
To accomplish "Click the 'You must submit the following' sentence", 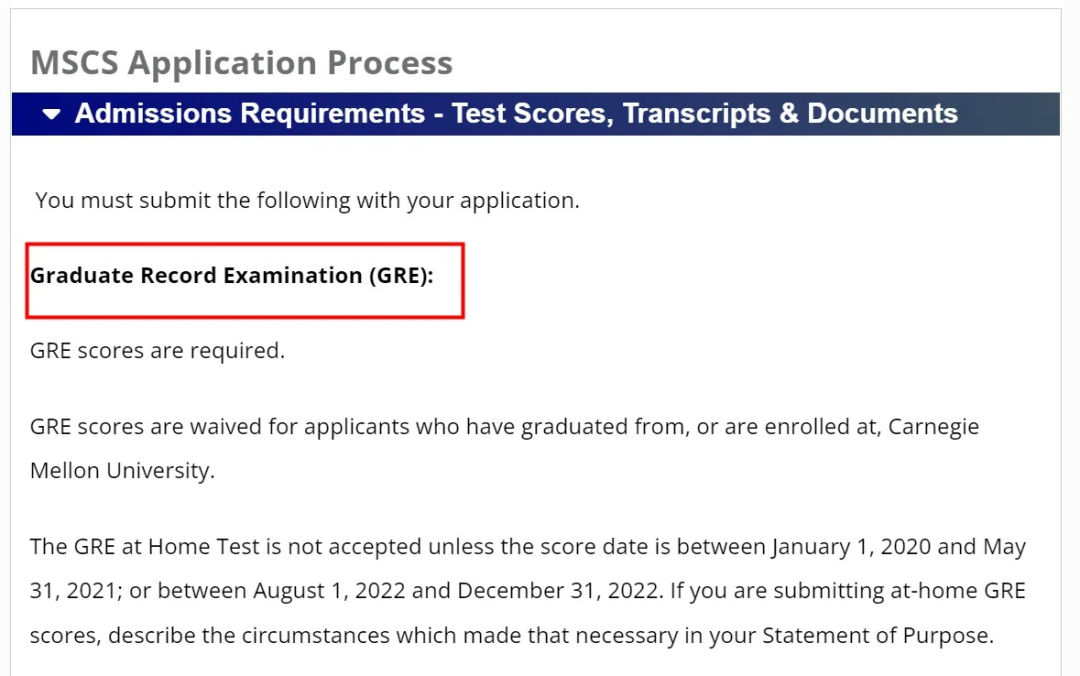I will coord(307,200).
